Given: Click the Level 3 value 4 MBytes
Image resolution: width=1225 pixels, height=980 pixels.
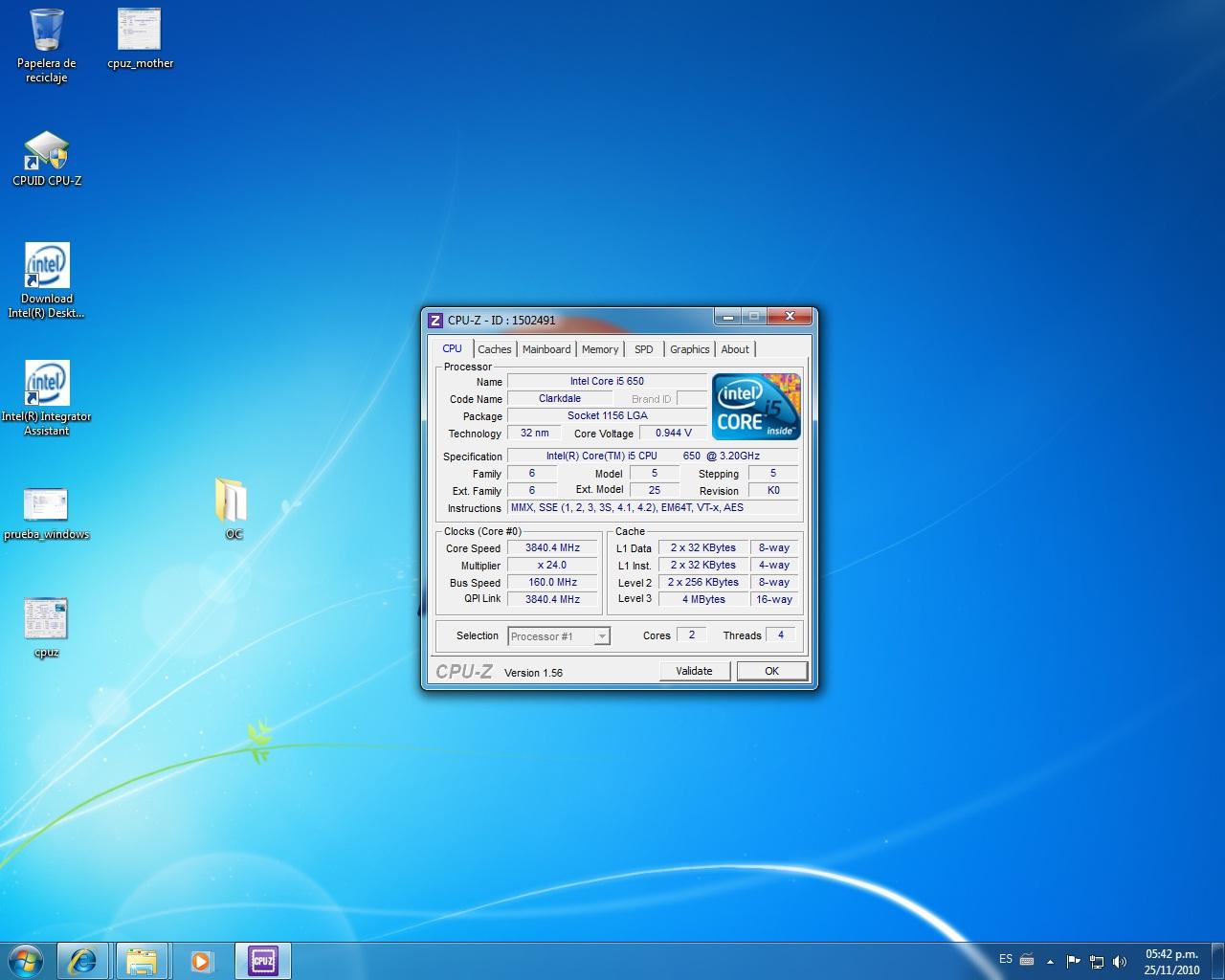Looking at the screenshot, I should tap(703, 599).
